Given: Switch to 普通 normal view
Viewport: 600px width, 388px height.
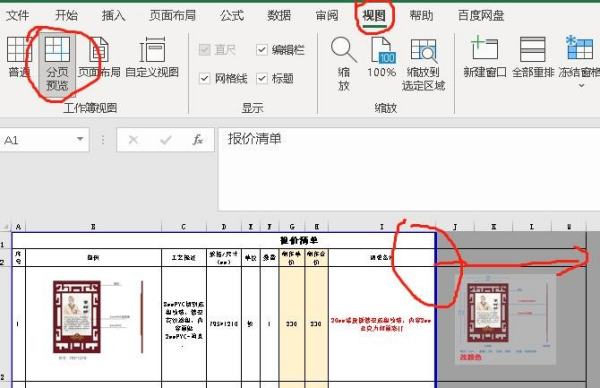Looking at the screenshot, I should 17,57.
